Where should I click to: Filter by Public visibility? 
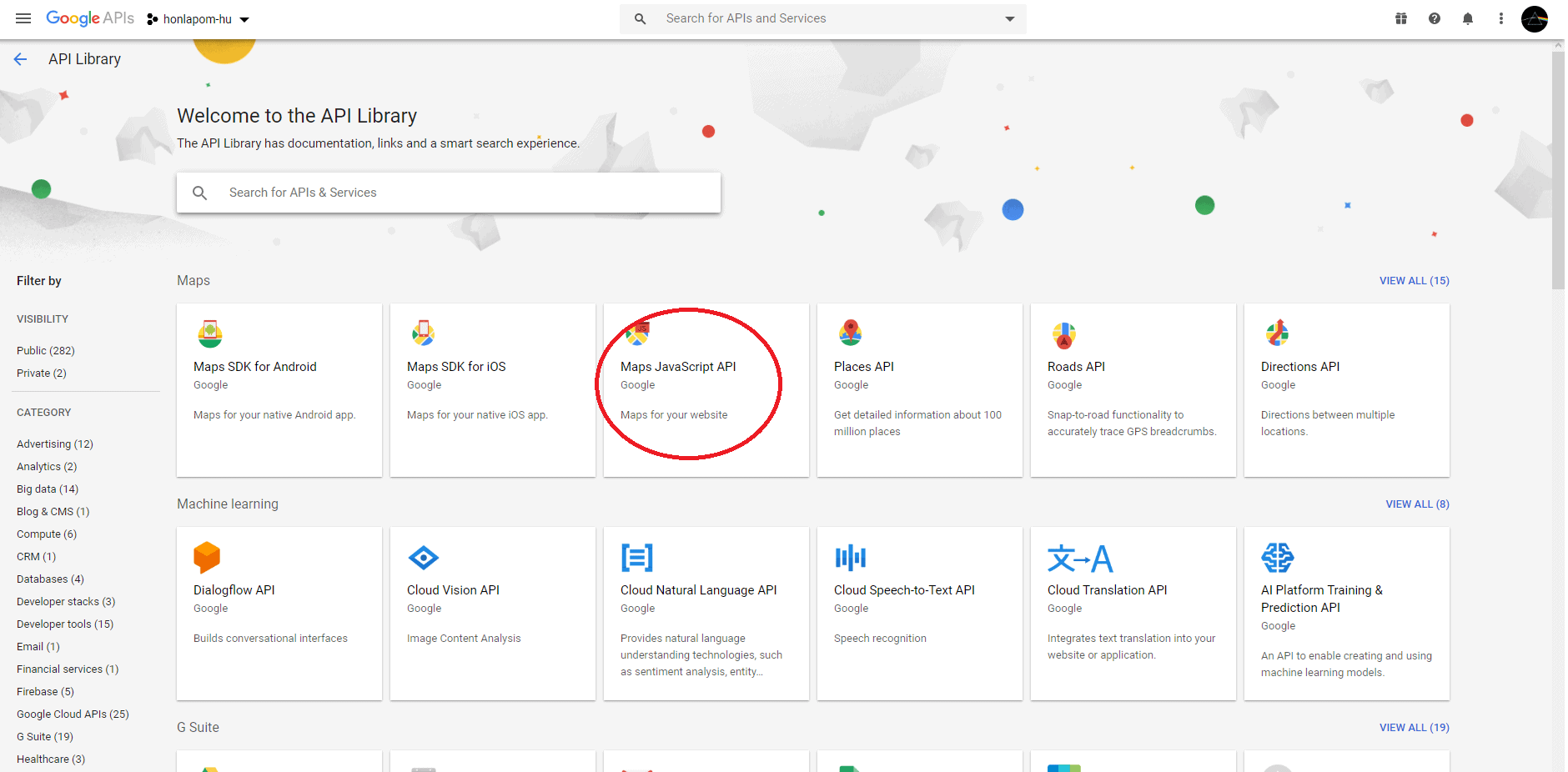pyautogui.click(x=45, y=350)
